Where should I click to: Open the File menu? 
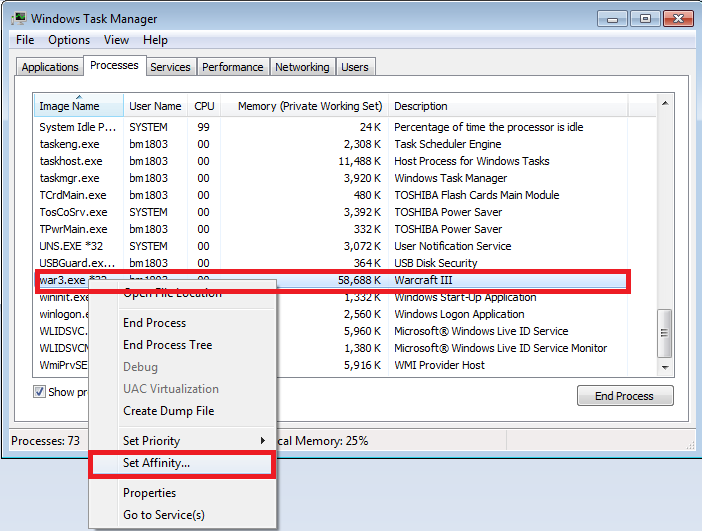pos(25,40)
